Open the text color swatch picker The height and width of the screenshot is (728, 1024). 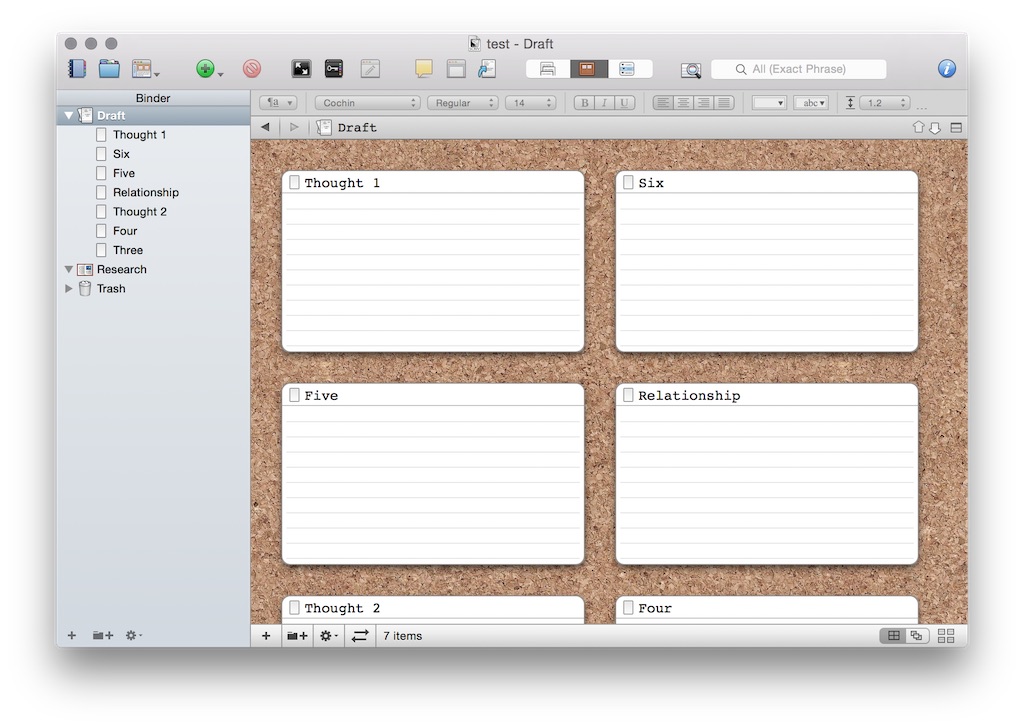[768, 103]
